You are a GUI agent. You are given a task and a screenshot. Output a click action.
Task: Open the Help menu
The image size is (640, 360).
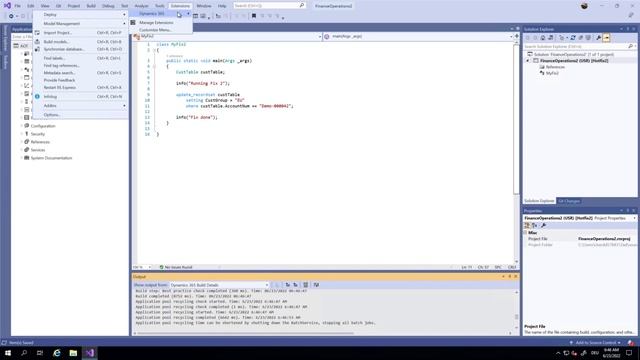pos(222,6)
